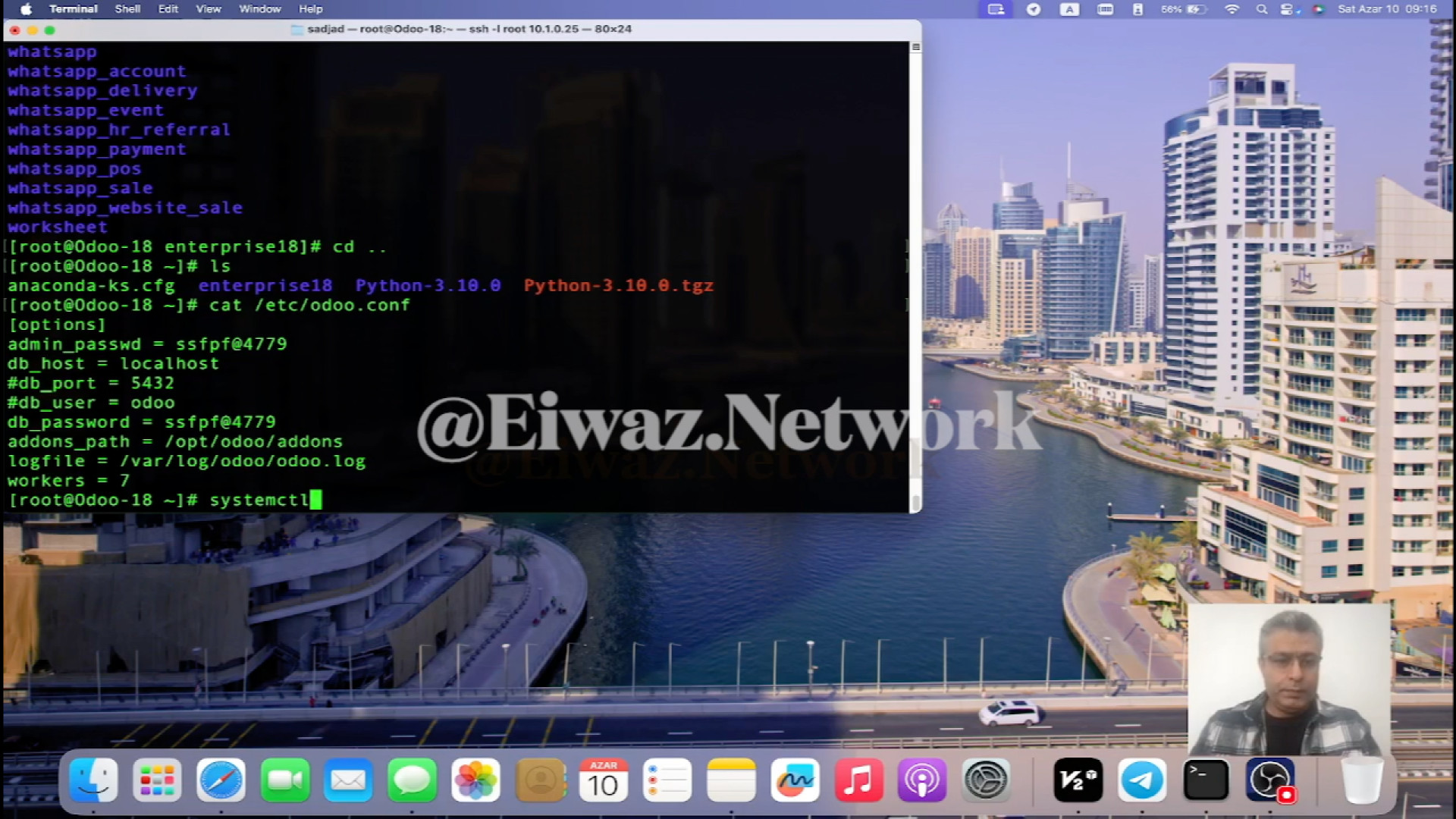Image resolution: width=1456 pixels, height=819 pixels.
Task: Click the Terminal window scrollbar
Action: pos(915,503)
